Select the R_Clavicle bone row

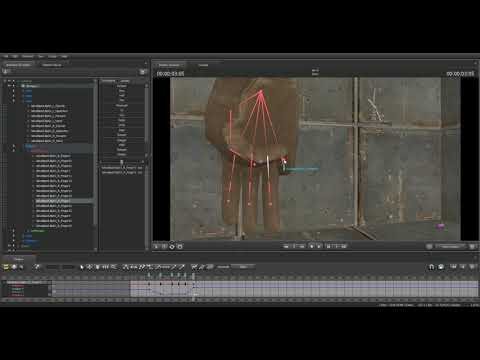pyautogui.click(x=48, y=126)
